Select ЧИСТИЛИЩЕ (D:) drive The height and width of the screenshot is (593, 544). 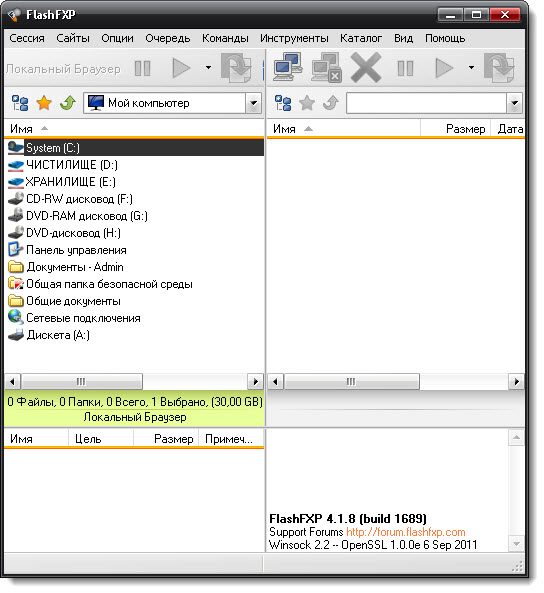tap(71, 165)
